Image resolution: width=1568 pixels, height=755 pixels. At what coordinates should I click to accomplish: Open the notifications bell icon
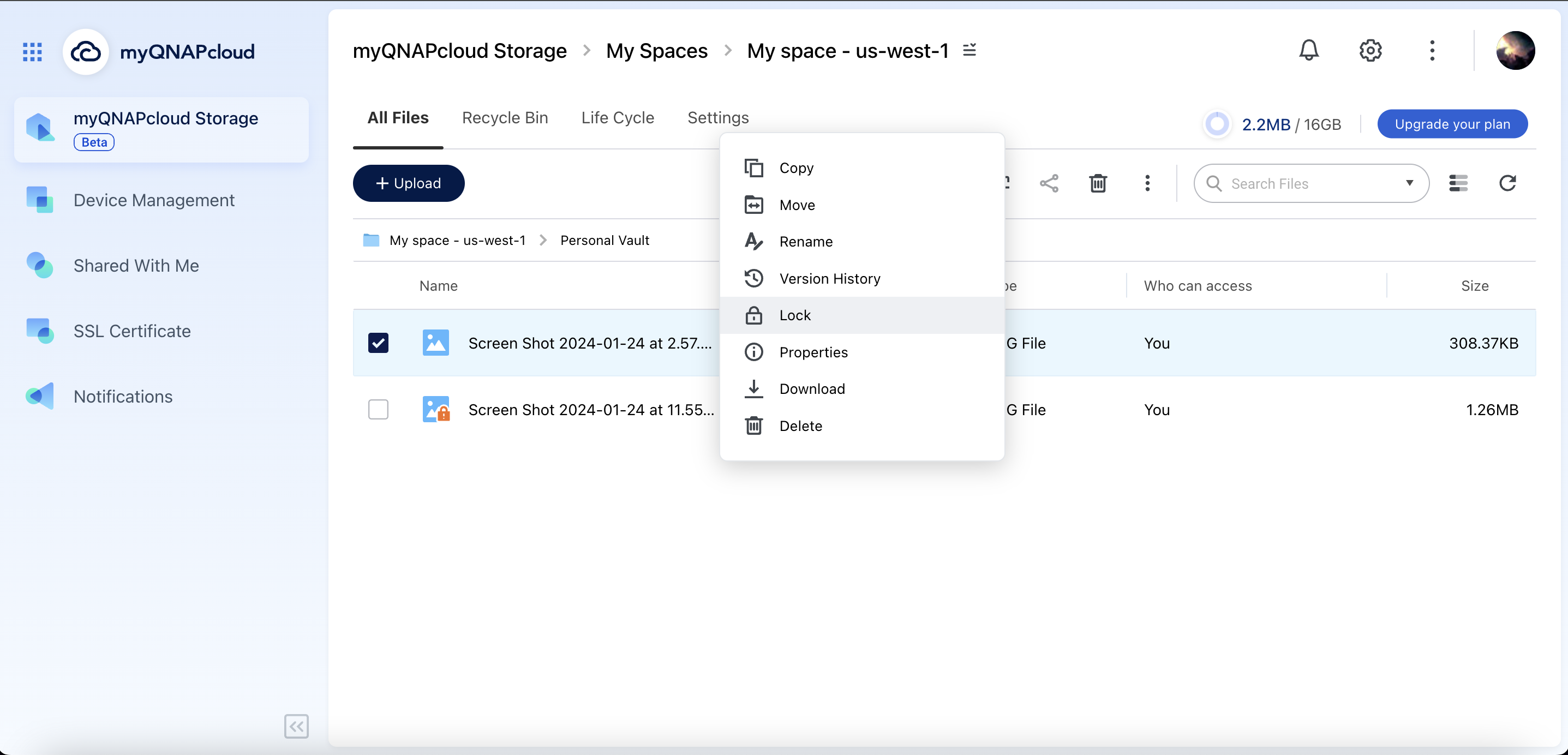pos(1309,51)
